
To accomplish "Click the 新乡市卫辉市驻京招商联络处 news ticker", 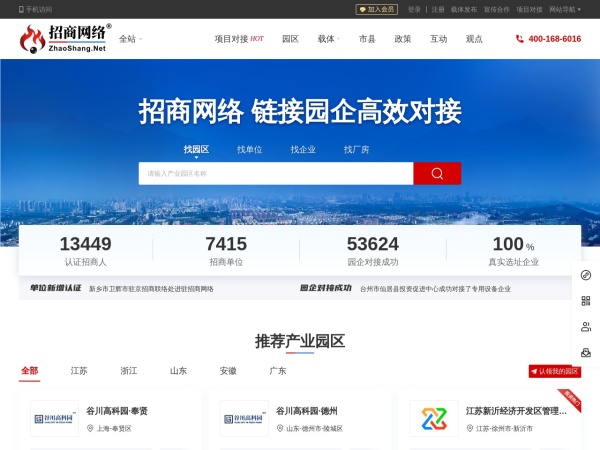I will click(151, 289).
